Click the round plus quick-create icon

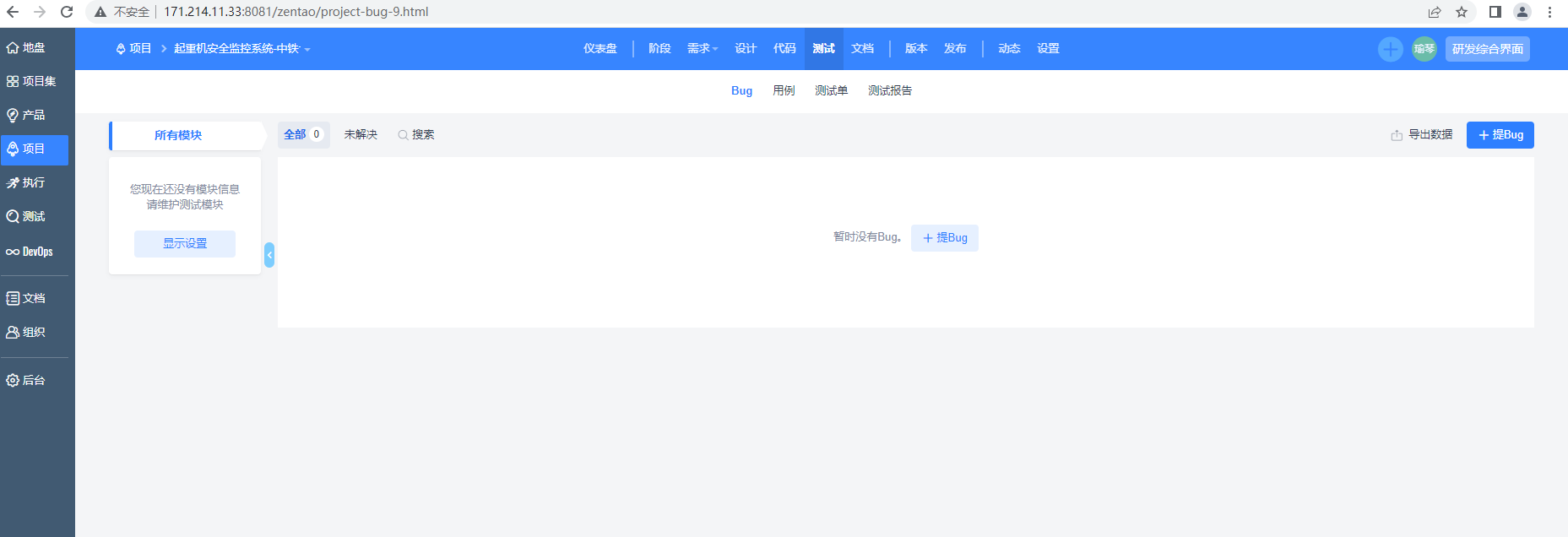pyautogui.click(x=1390, y=49)
